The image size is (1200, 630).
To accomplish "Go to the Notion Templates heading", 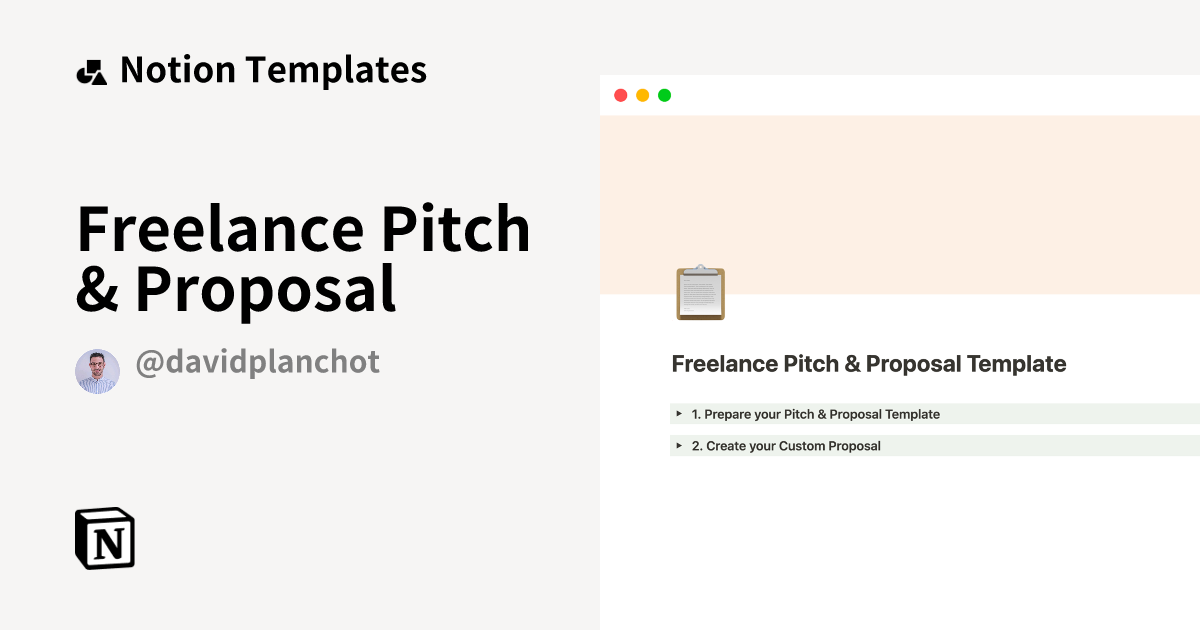I will [x=273, y=70].
